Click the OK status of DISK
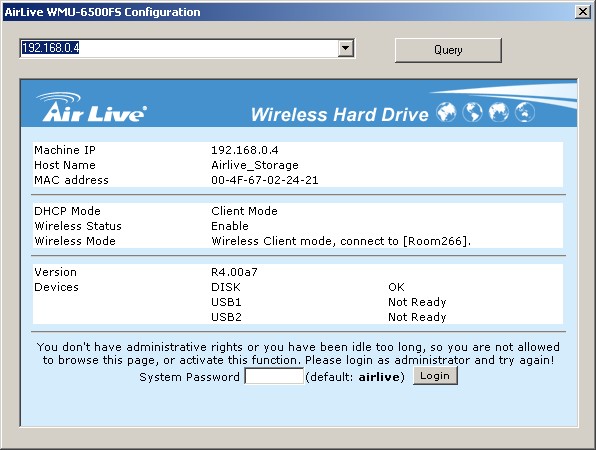The height and width of the screenshot is (450, 596). [x=396, y=287]
